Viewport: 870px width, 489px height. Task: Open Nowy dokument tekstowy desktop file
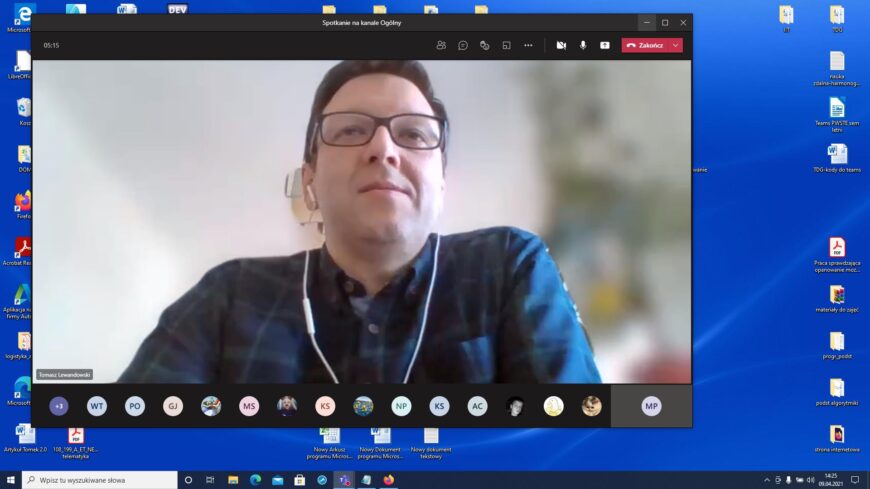431,442
